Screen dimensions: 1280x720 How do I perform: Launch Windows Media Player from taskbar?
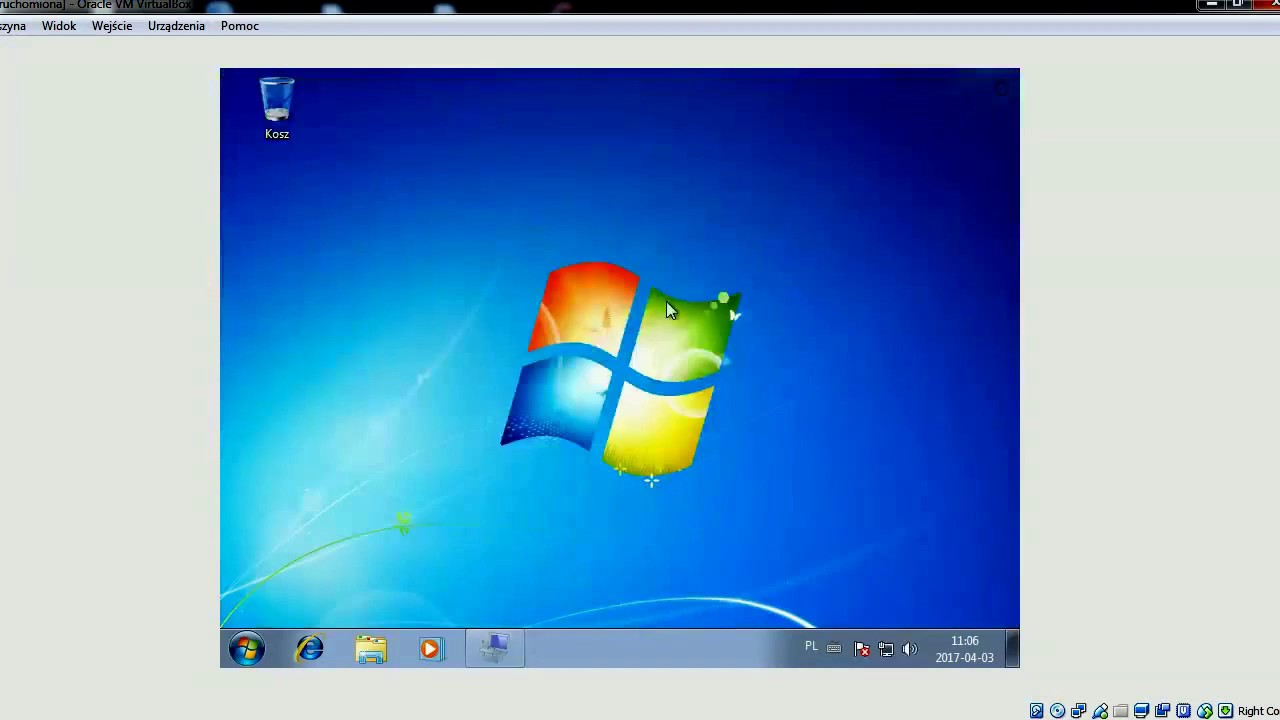(430, 649)
